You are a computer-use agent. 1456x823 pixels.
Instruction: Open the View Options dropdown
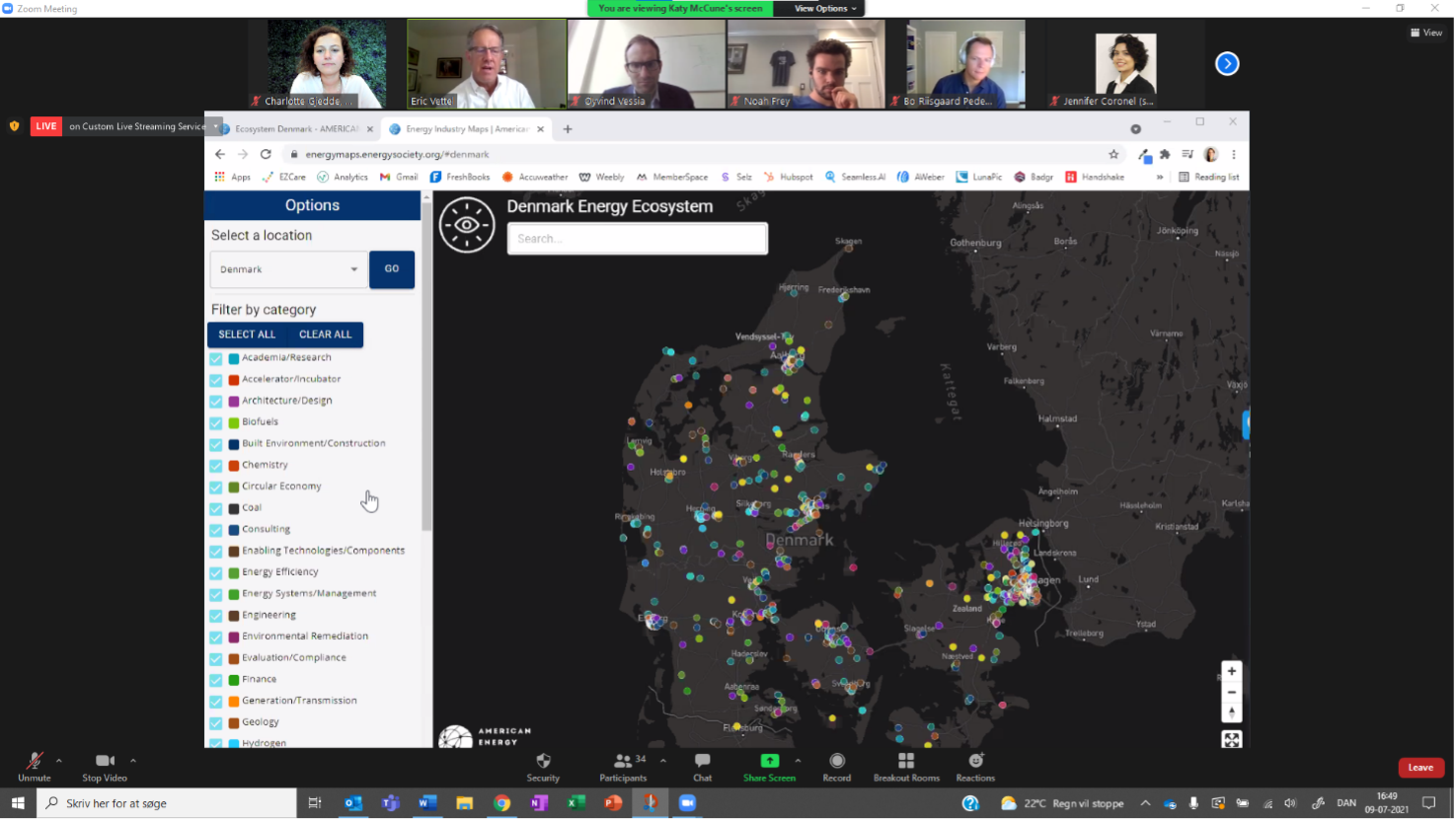pyautogui.click(x=825, y=8)
